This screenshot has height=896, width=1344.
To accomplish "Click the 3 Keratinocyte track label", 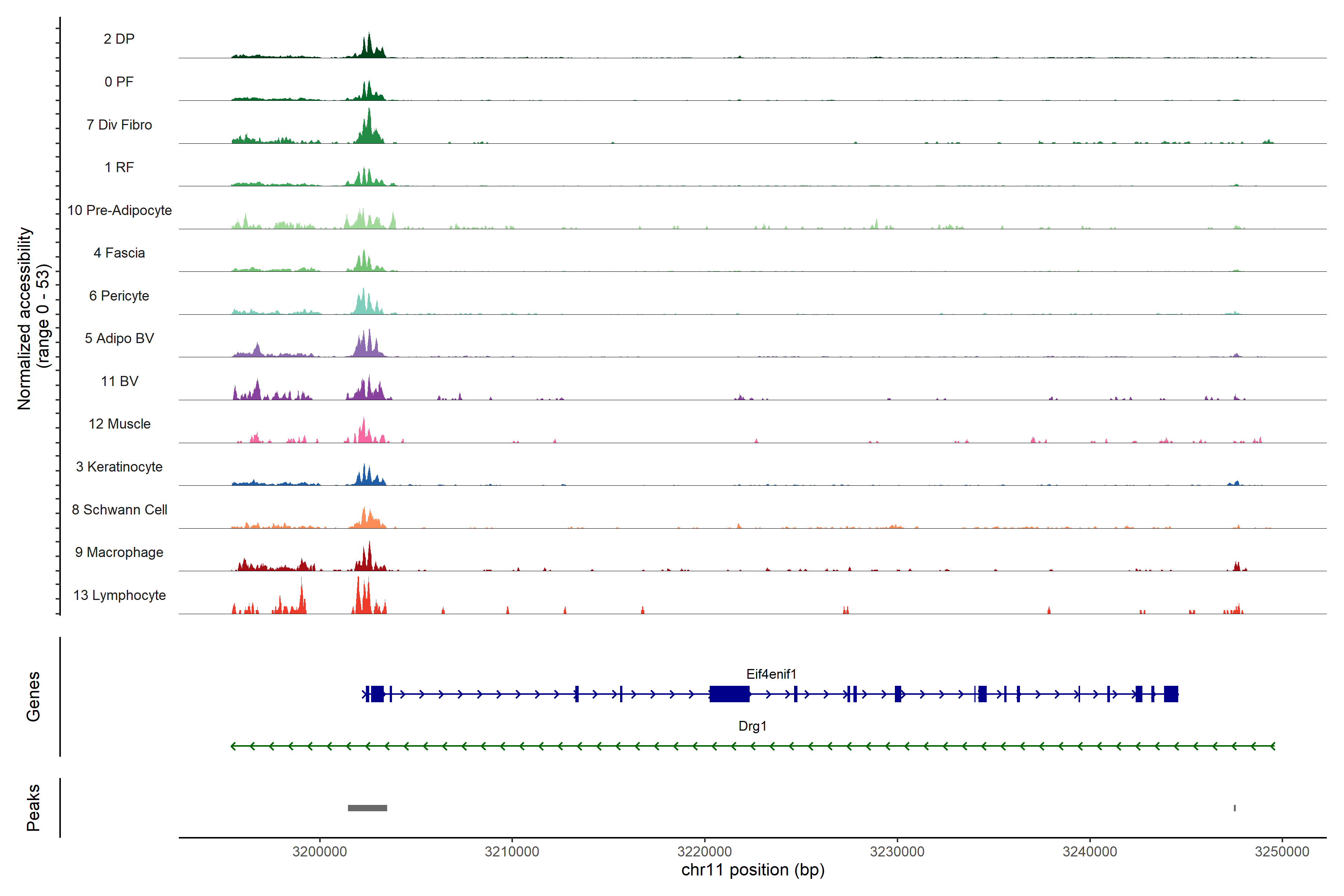I will click(119, 467).
